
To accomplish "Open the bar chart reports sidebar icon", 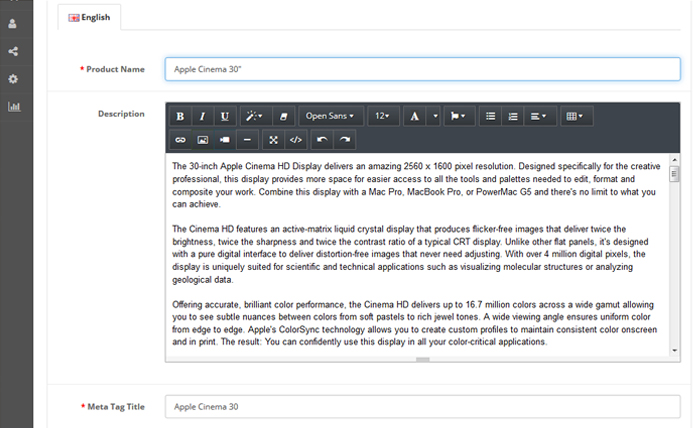I will click(x=14, y=107).
